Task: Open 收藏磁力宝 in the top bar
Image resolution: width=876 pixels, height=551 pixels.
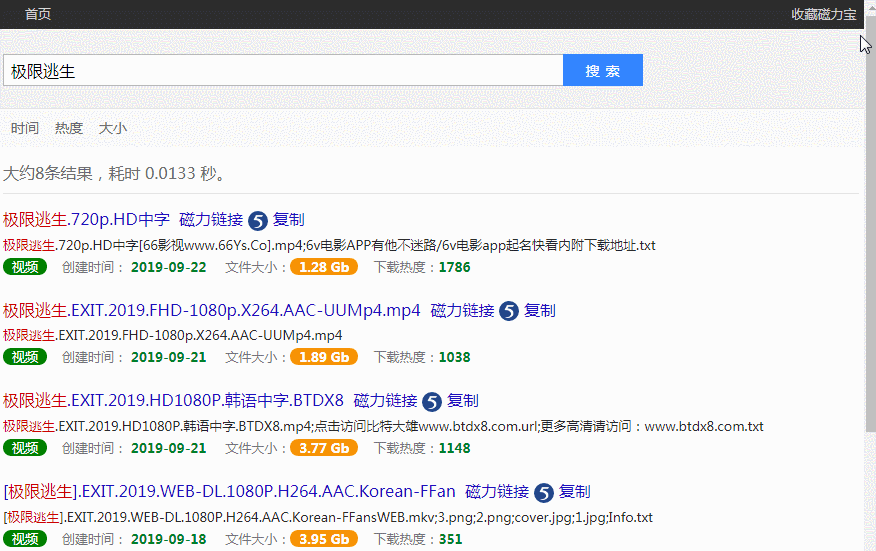Action: click(x=823, y=14)
